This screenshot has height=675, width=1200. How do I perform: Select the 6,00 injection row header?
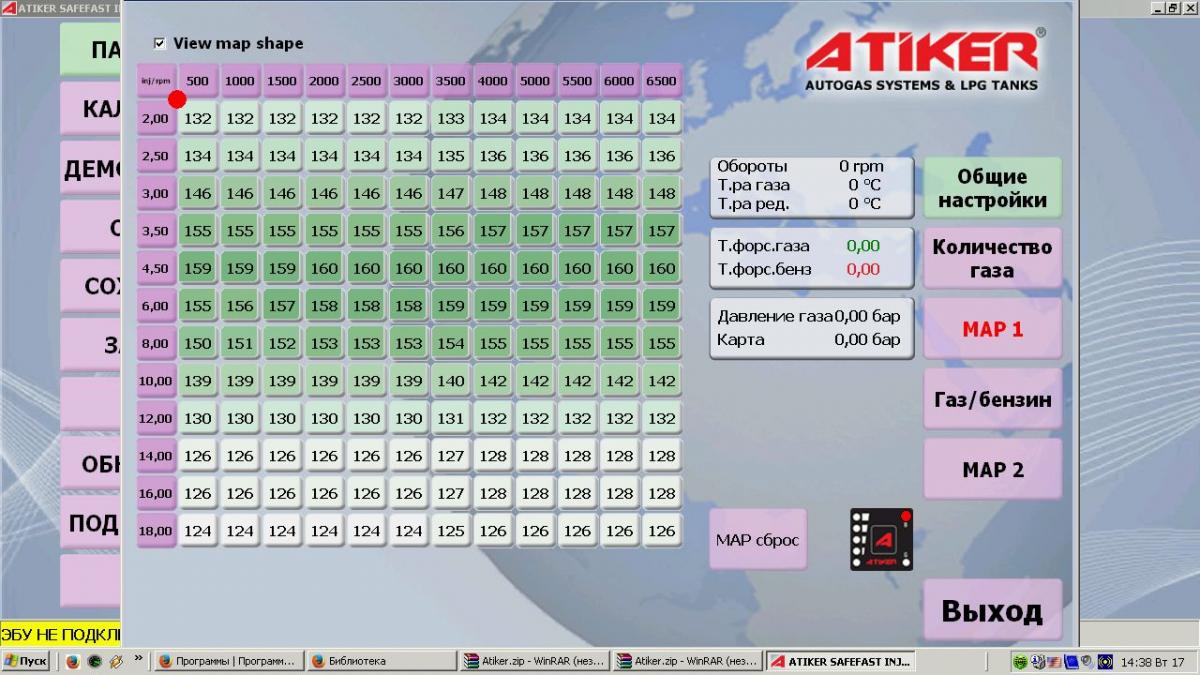click(x=155, y=306)
